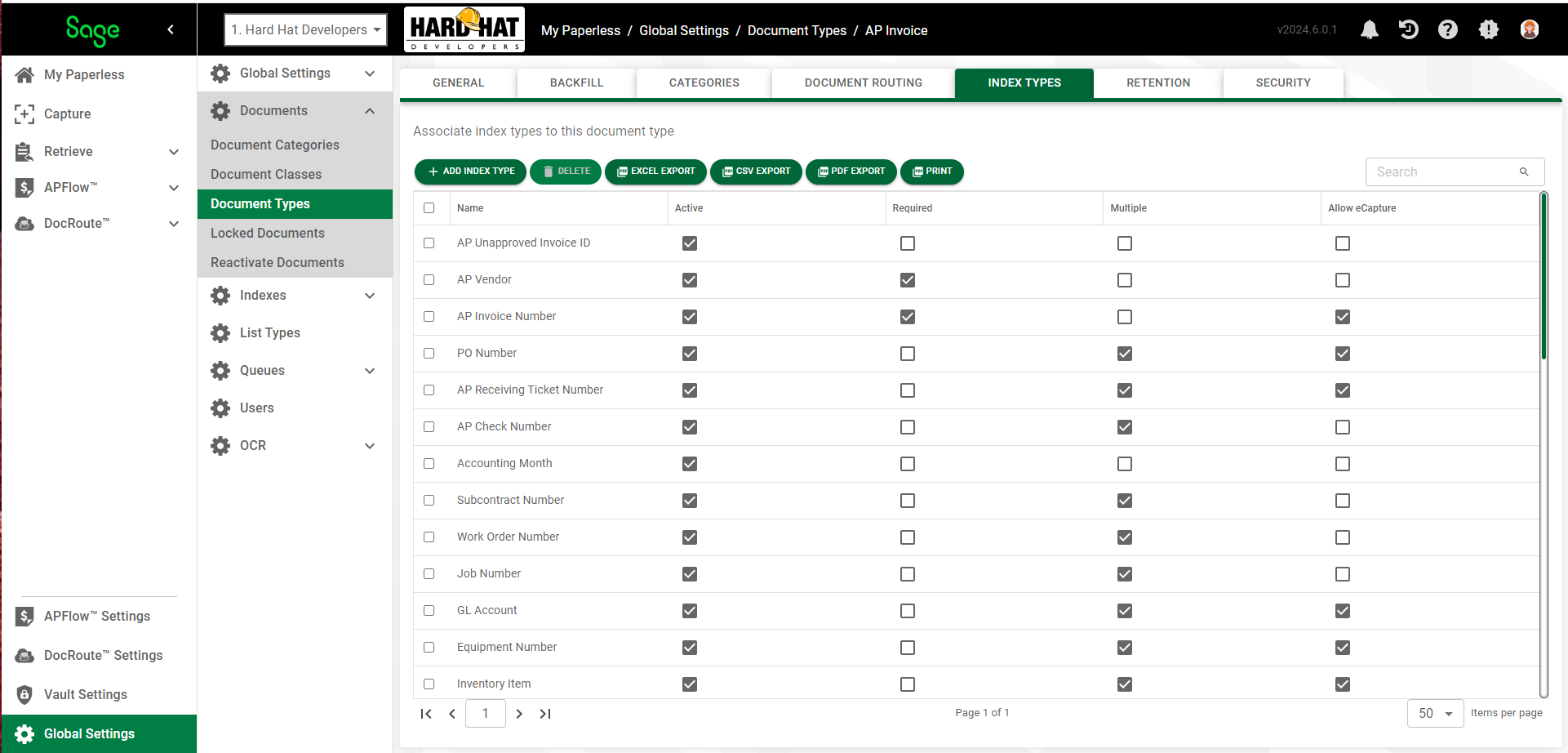
Task: Click the Print button
Action: [932, 172]
